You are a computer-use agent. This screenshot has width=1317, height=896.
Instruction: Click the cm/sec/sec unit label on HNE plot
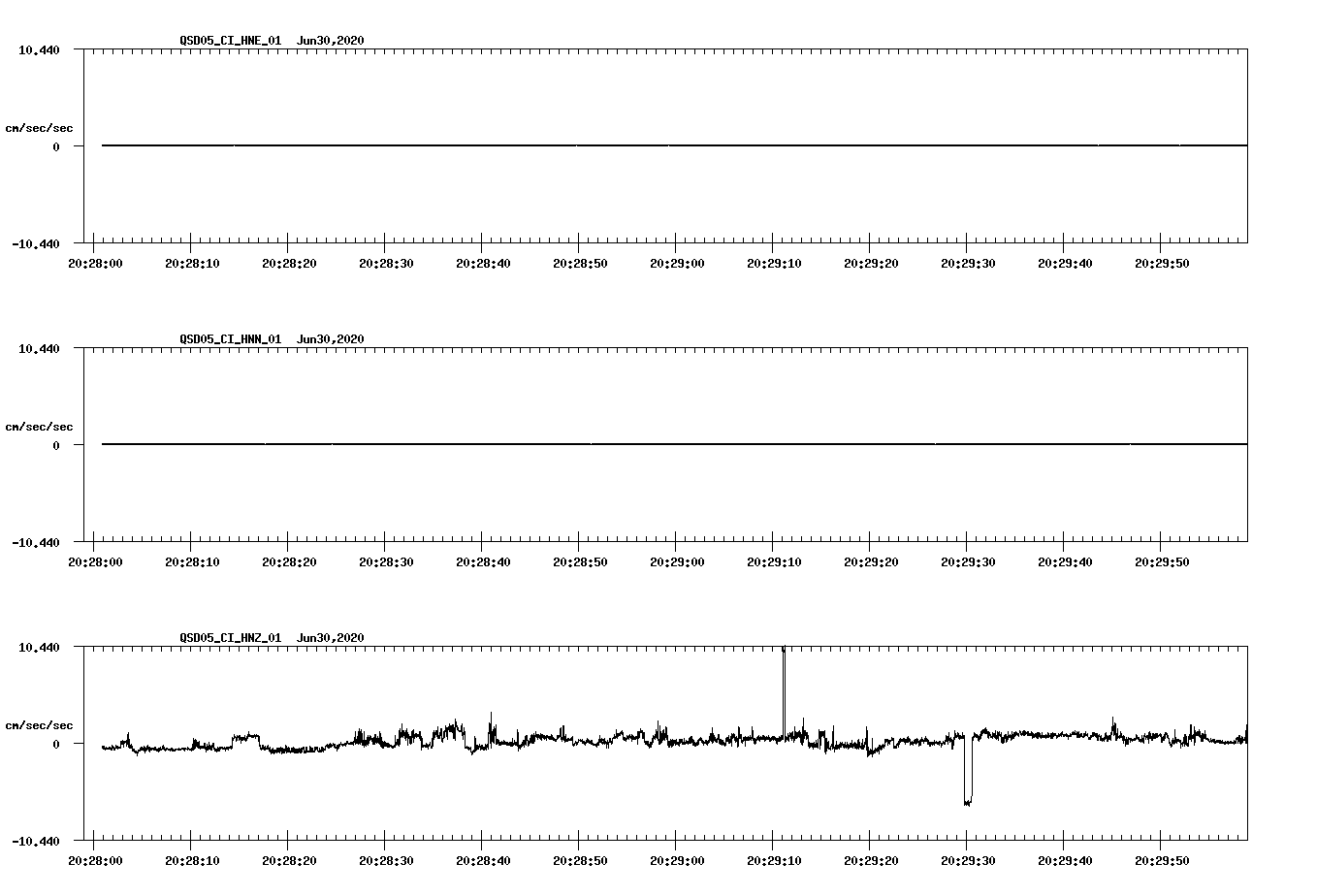(39, 128)
